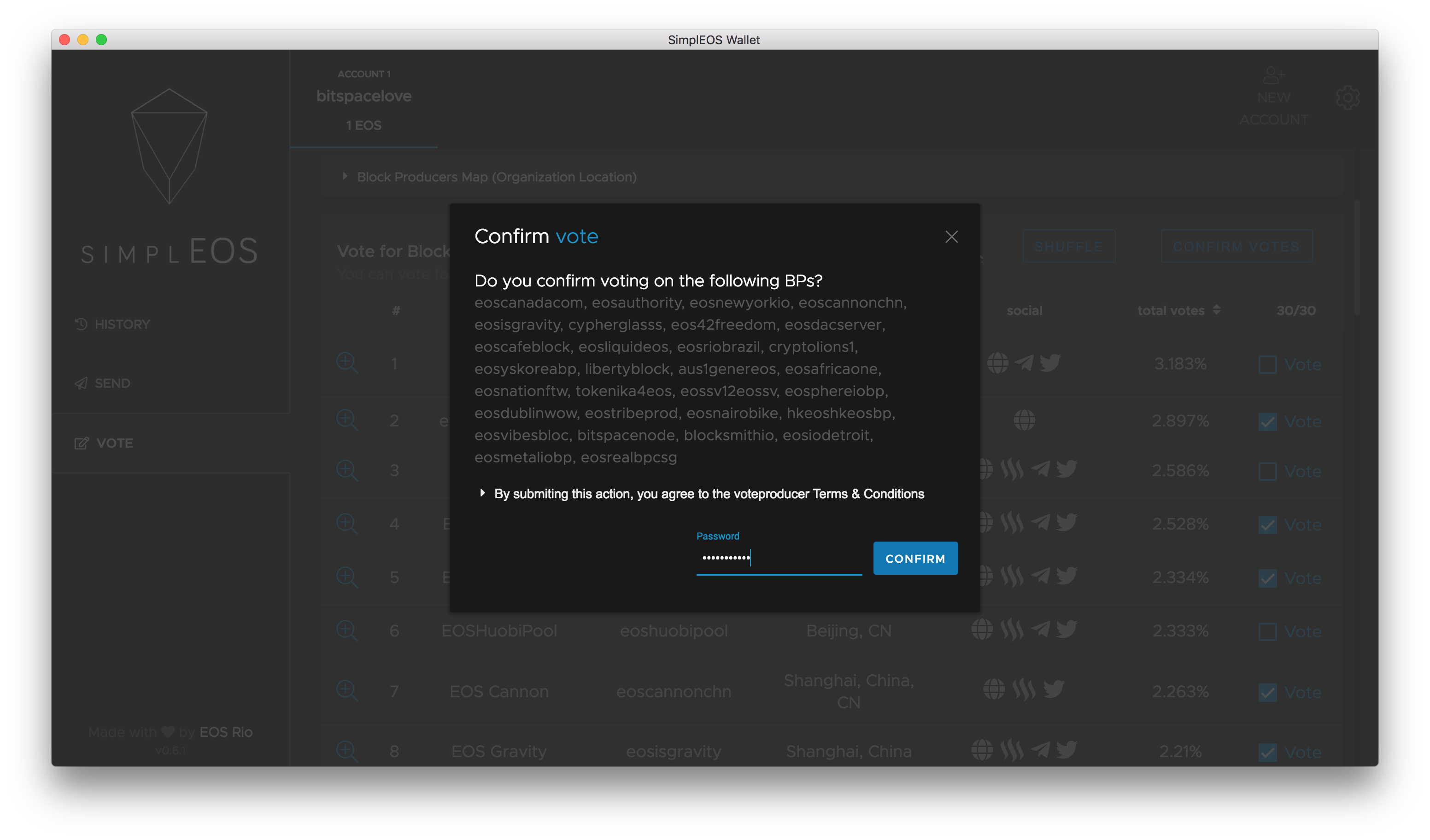
Task: Focus the Password input field
Action: [x=779, y=558]
